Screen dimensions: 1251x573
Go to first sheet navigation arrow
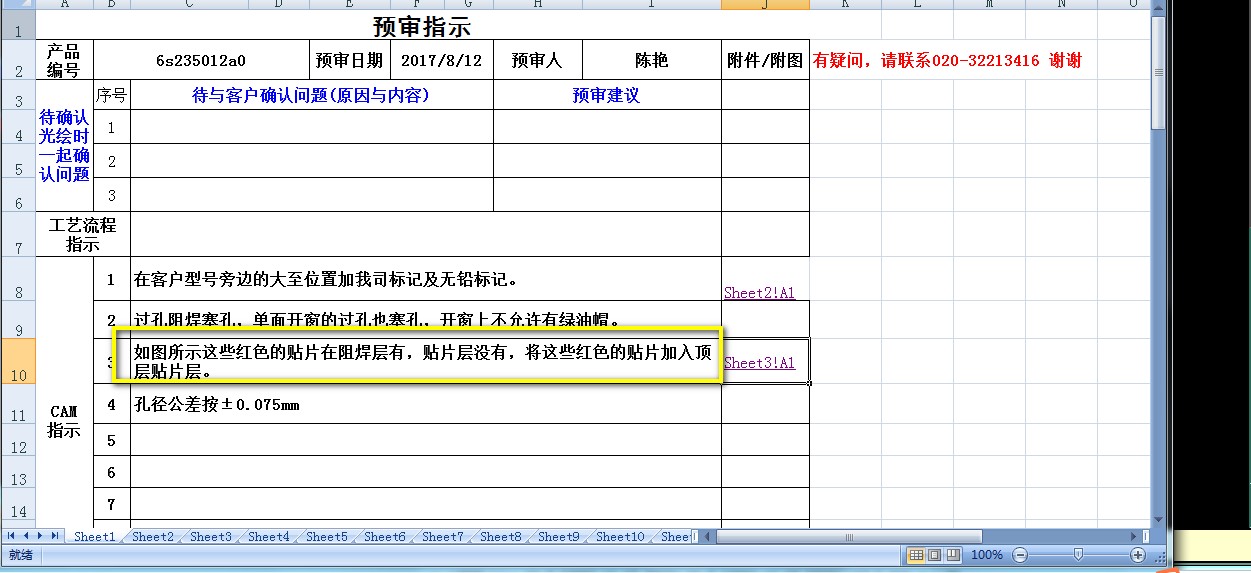pos(11,537)
